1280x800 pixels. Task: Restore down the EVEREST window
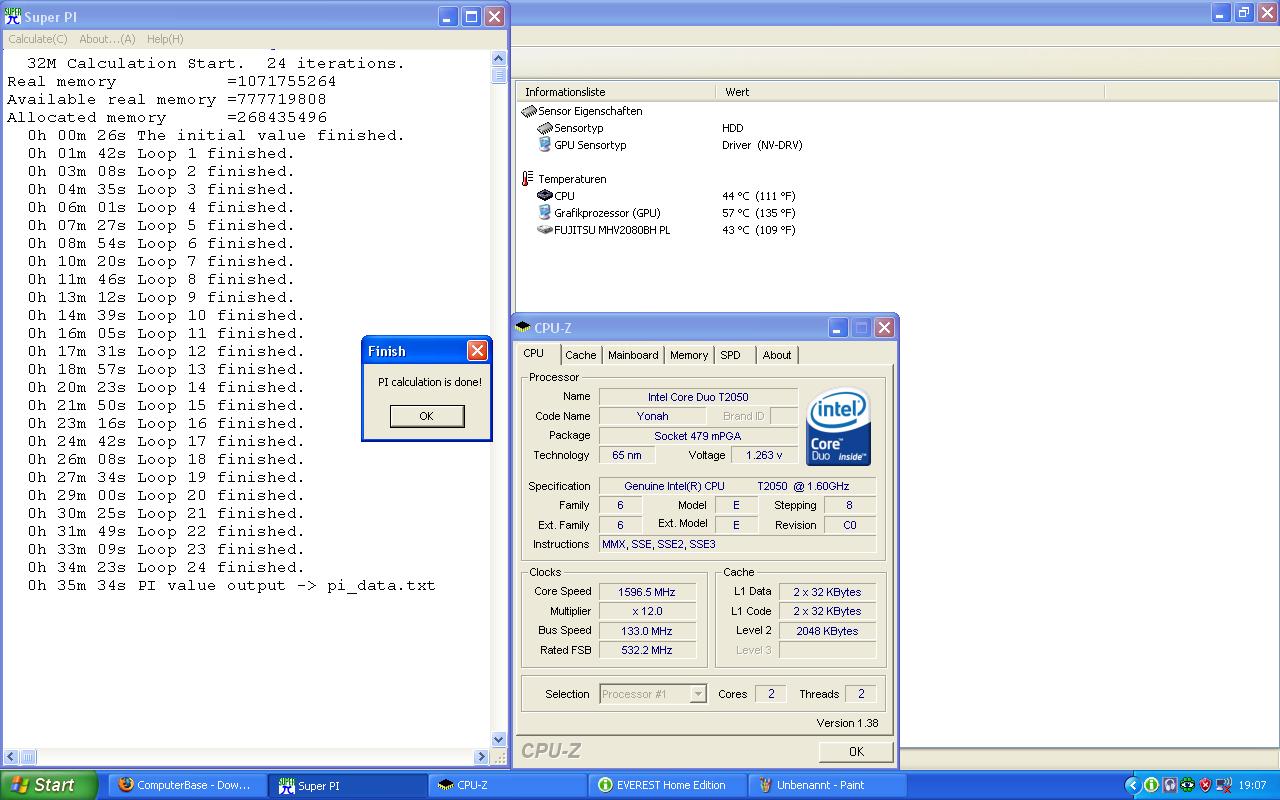pyautogui.click(x=1244, y=13)
